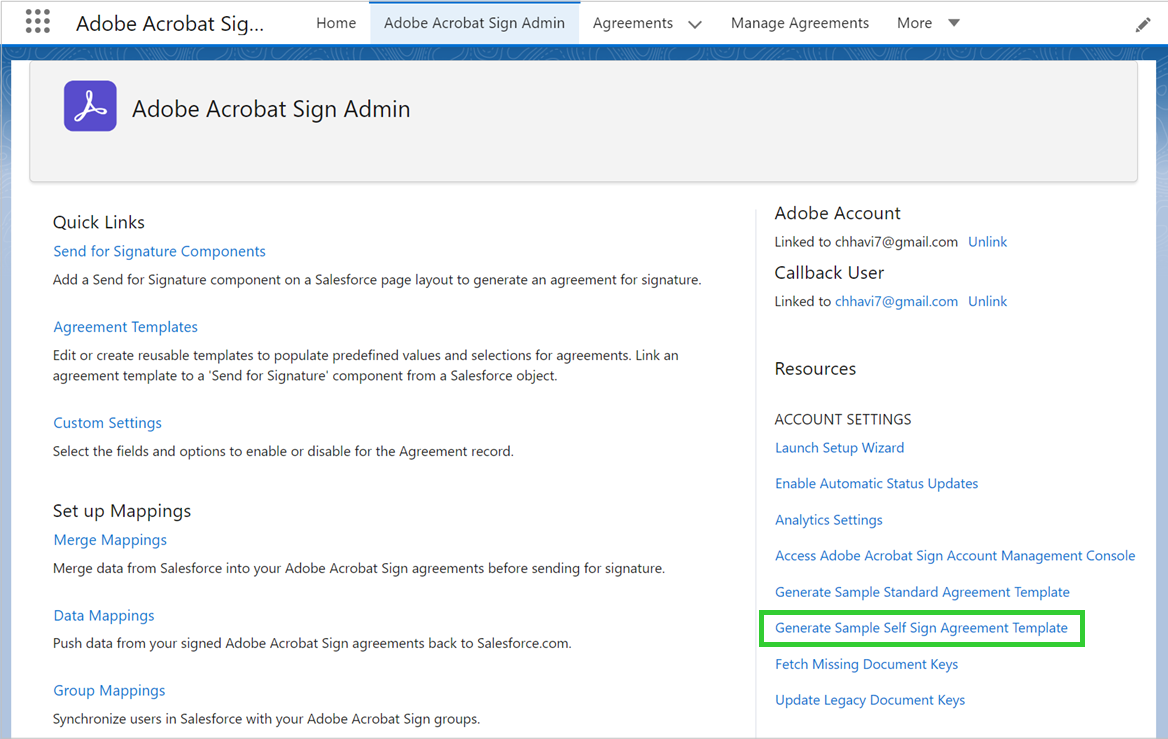Launch Setup Wizard from Account Settings
The width and height of the screenshot is (1168, 739).
pyautogui.click(x=839, y=448)
